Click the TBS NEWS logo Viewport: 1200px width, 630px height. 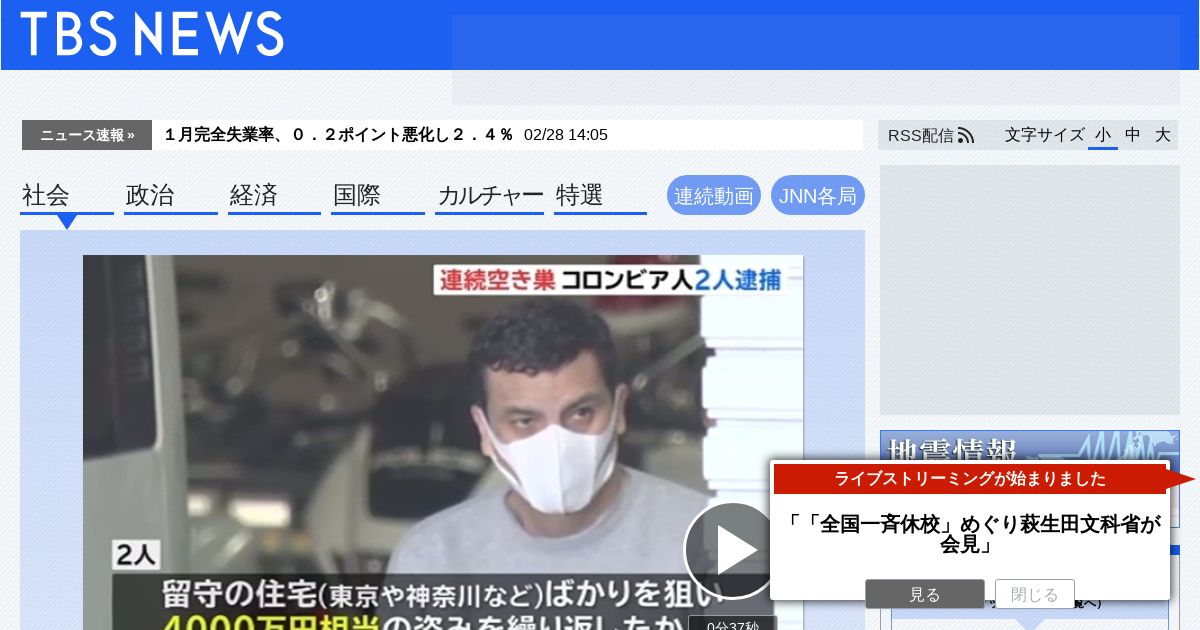coord(152,34)
